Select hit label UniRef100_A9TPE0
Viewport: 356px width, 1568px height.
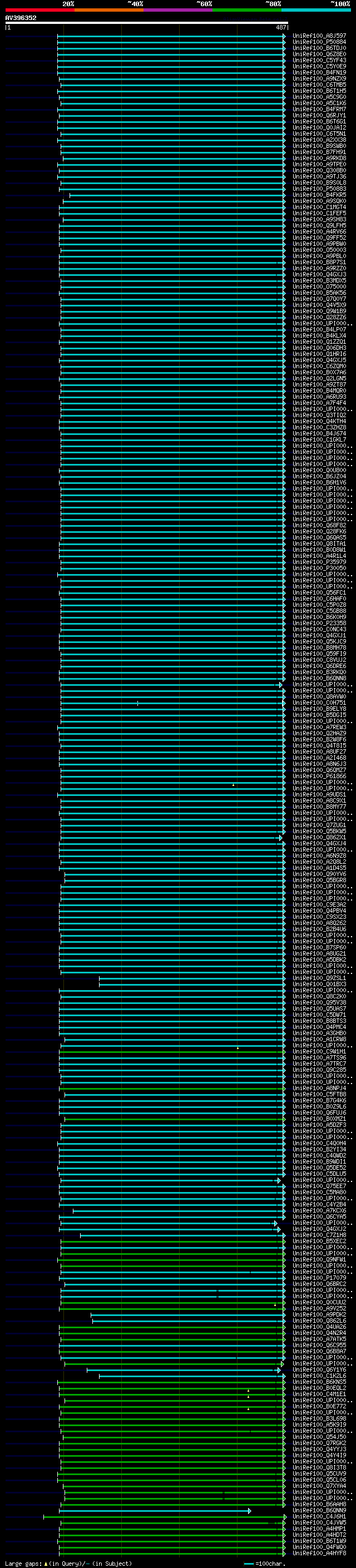tap(319, 164)
